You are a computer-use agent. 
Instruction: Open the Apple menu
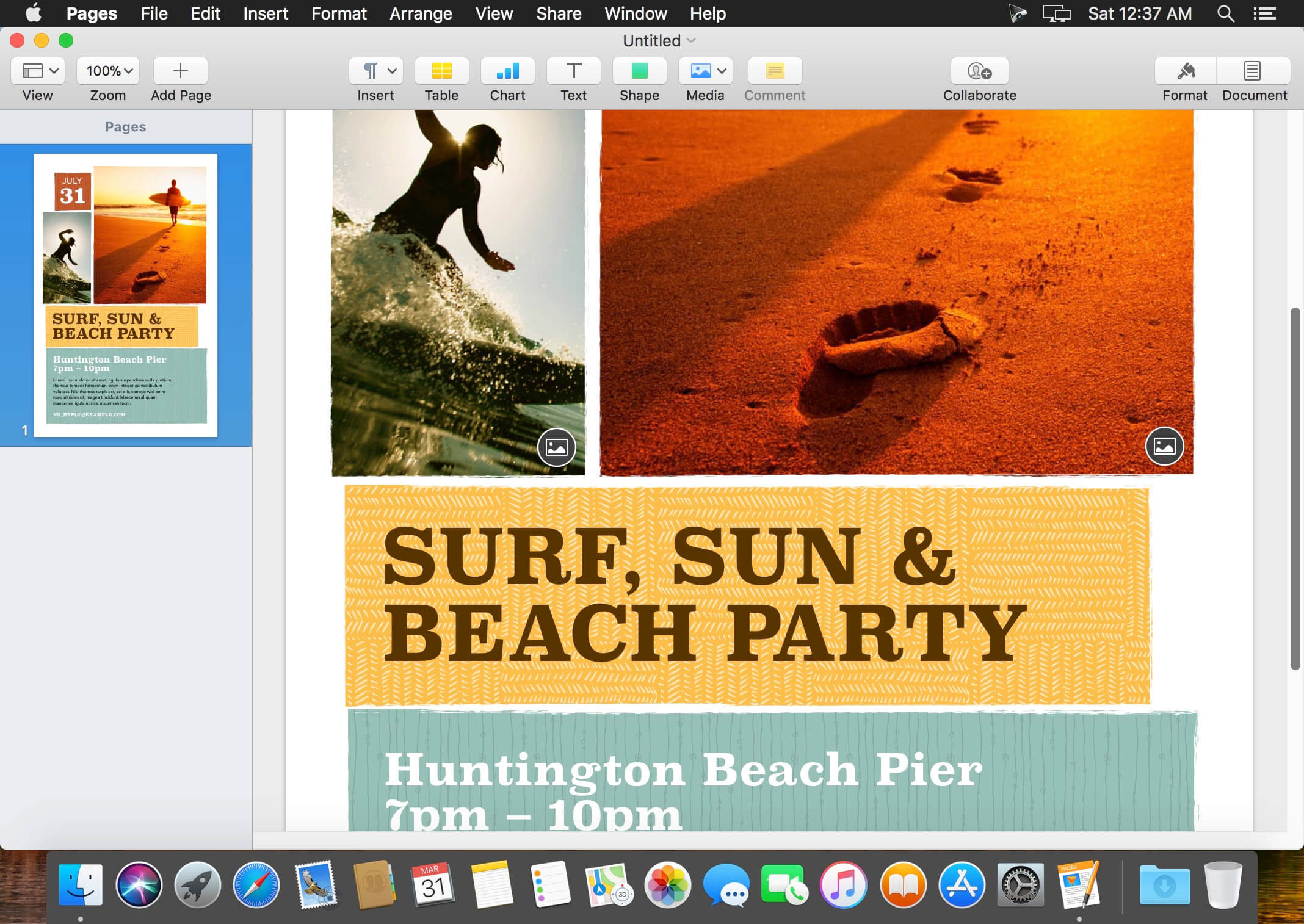point(34,13)
